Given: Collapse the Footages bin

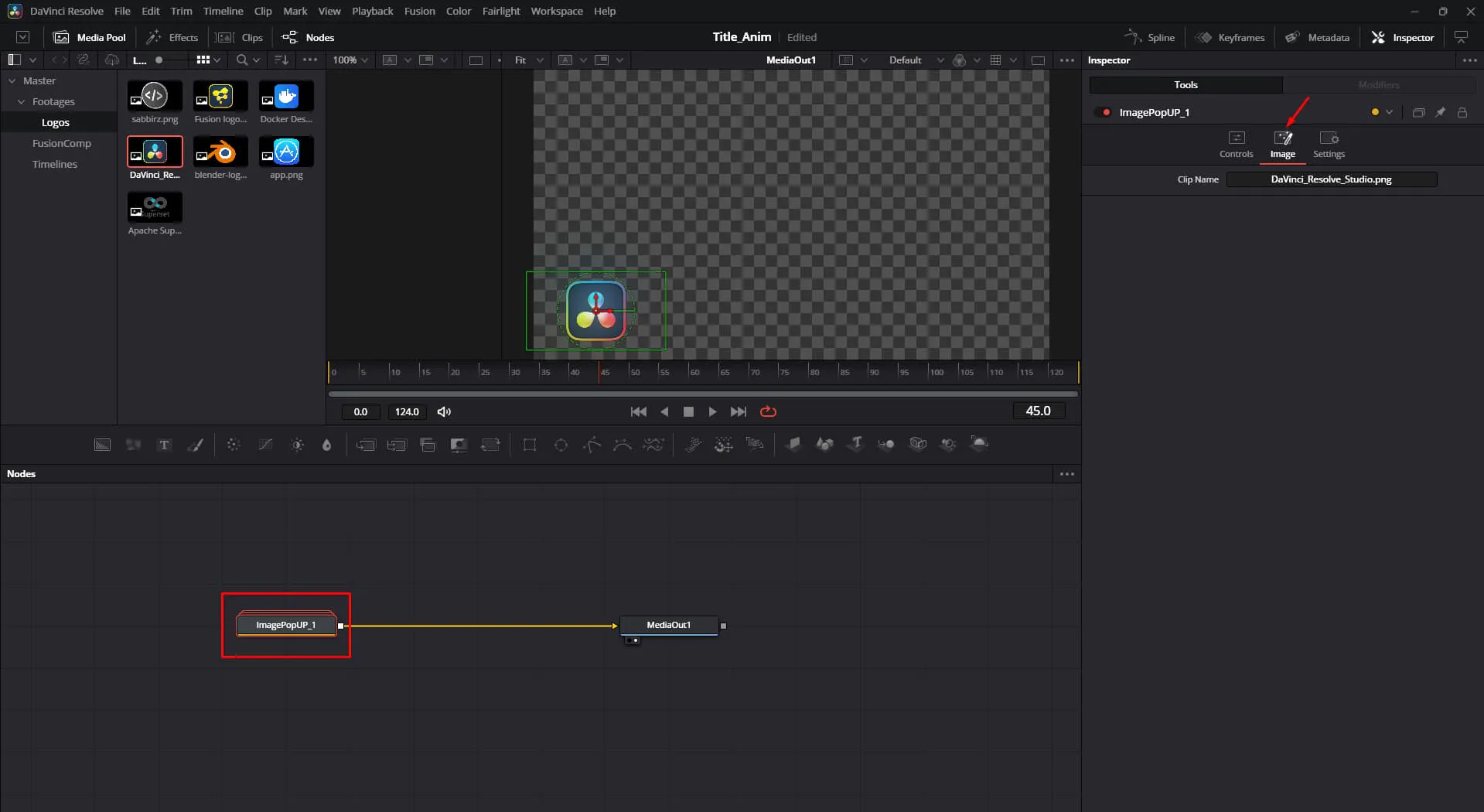Looking at the screenshot, I should (x=21, y=101).
